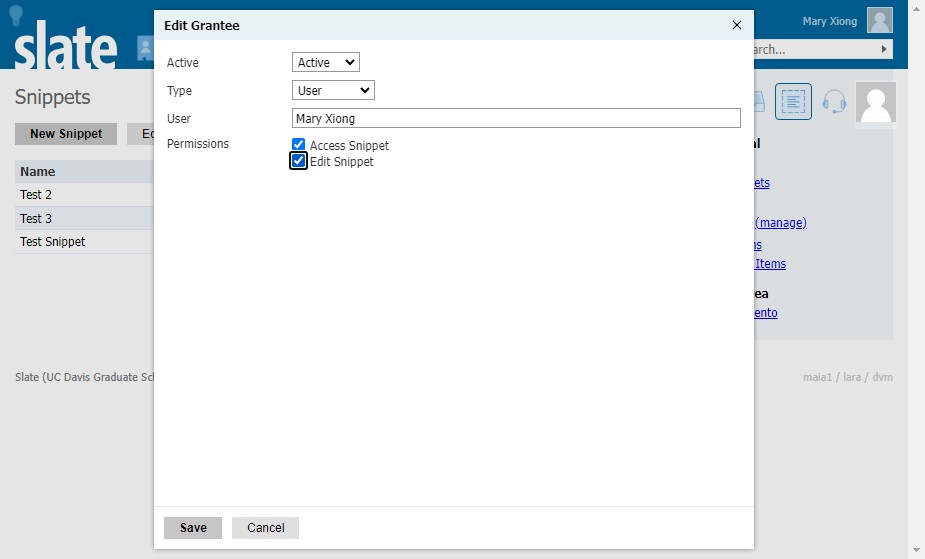The height and width of the screenshot is (559, 925).
Task: Click the search box arrow icon
Action: point(884,49)
